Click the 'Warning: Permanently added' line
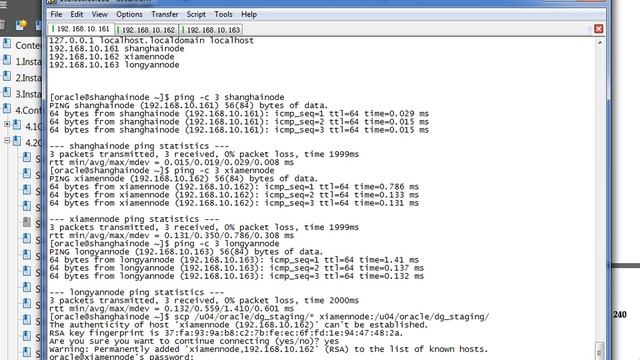The width and height of the screenshot is (640, 360). pyautogui.click(x=269, y=349)
